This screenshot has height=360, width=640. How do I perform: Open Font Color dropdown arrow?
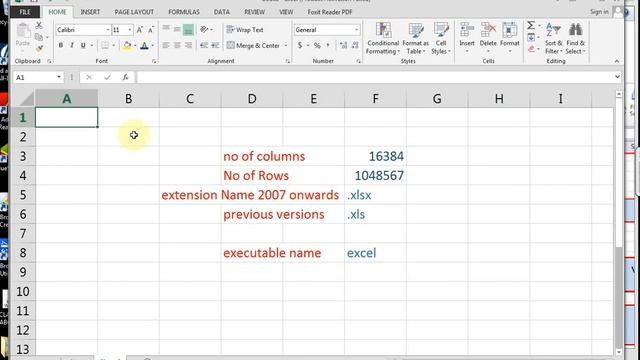153,45
